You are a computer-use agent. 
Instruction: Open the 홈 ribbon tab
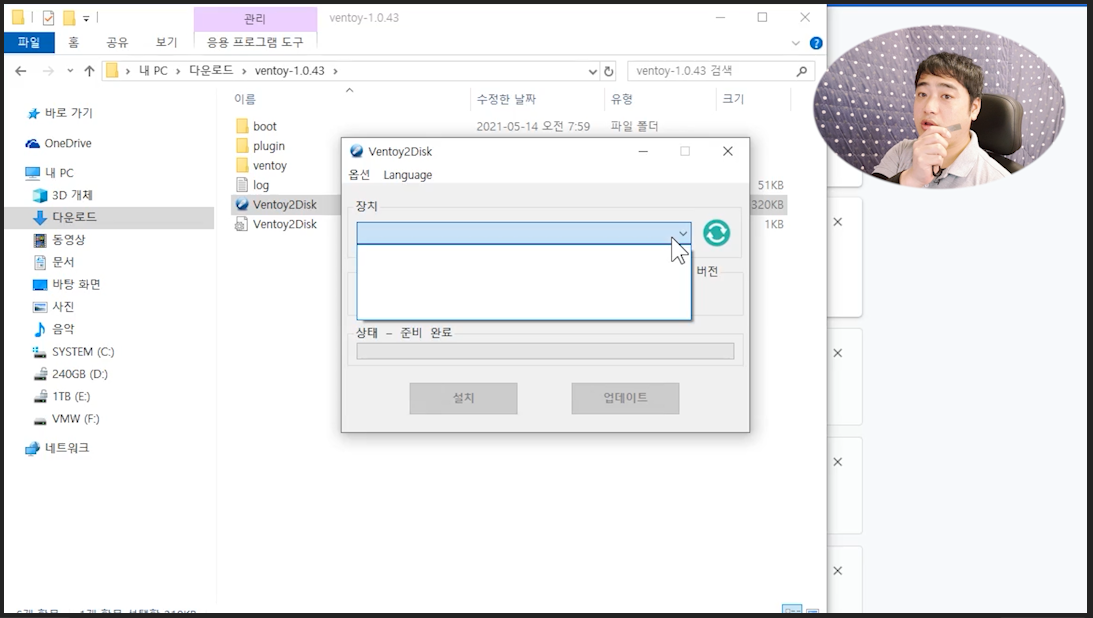click(73, 42)
